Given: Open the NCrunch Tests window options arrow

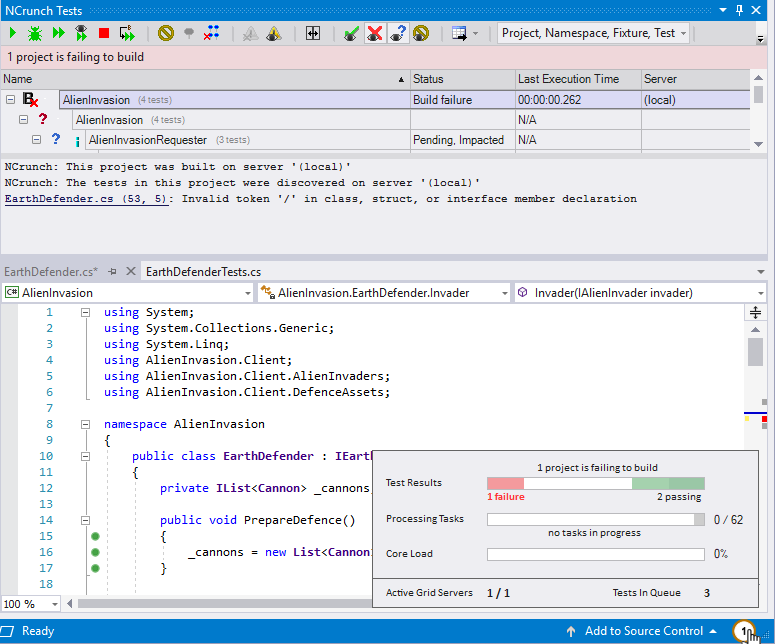Looking at the screenshot, I should [723, 10].
